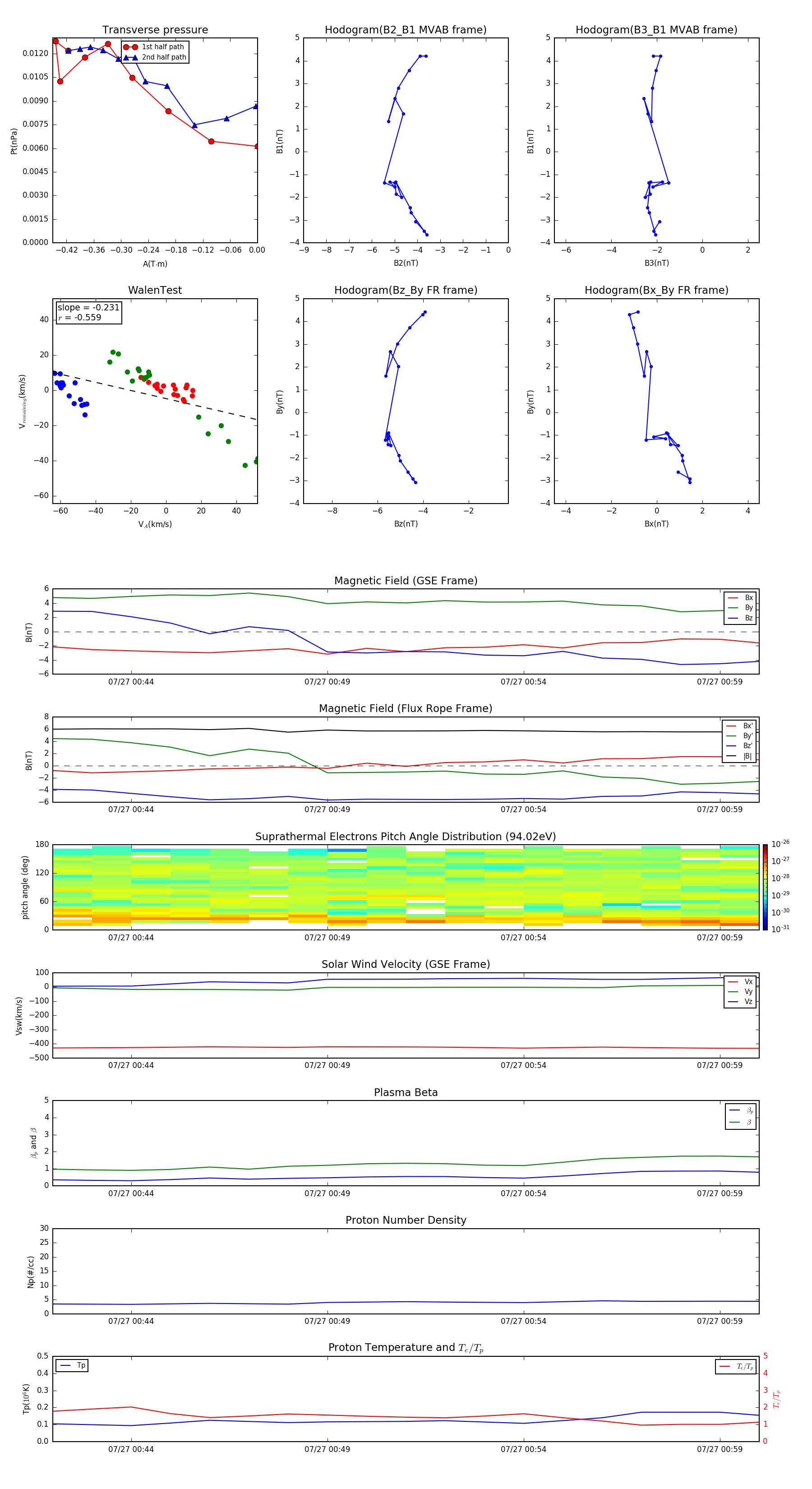Click the 'Proton Temperature and Te/Tp' title
Viewport: 812px width, 1489px height.
coord(406,1348)
